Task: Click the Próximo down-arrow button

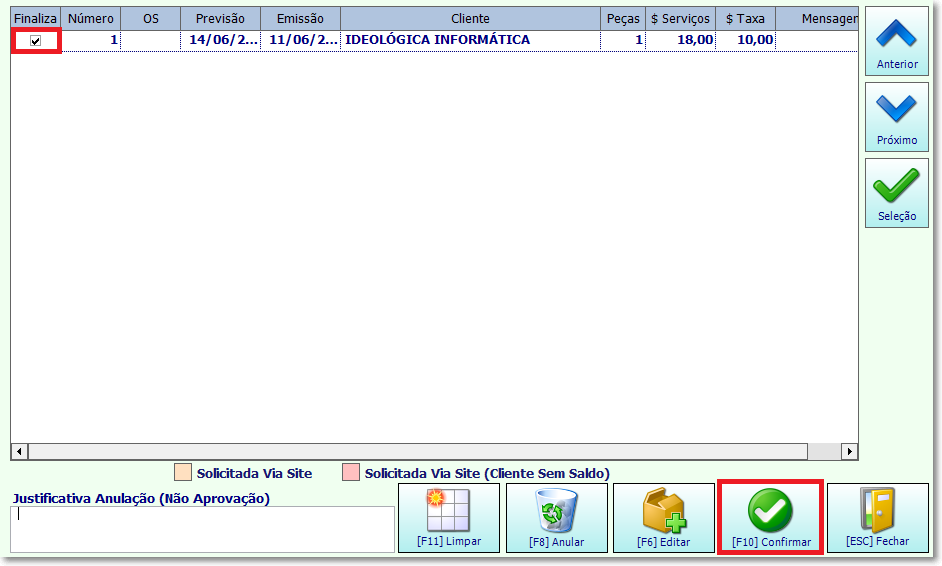Action: (x=896, y=117)
